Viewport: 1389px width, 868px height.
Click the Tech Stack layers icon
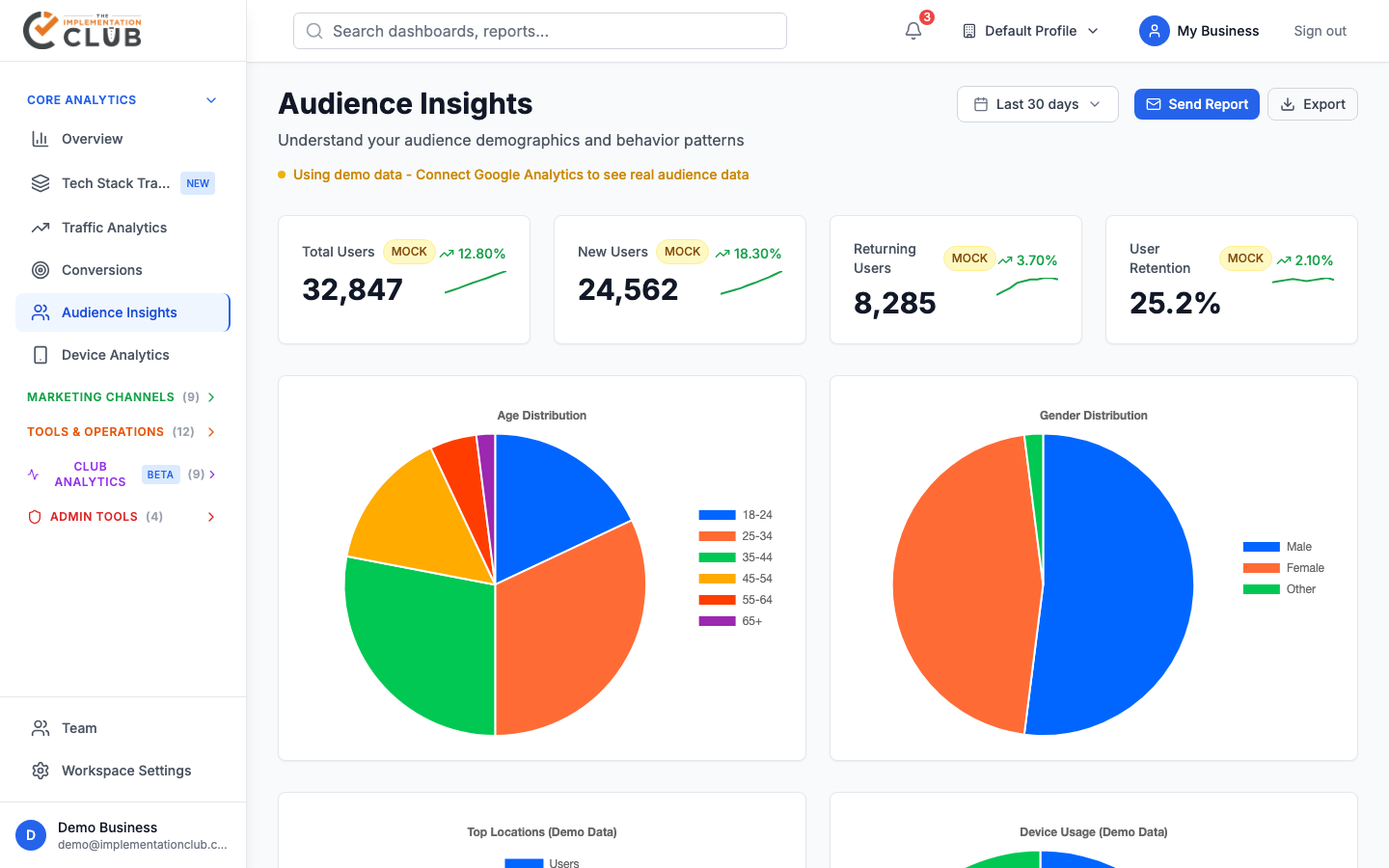41,183
